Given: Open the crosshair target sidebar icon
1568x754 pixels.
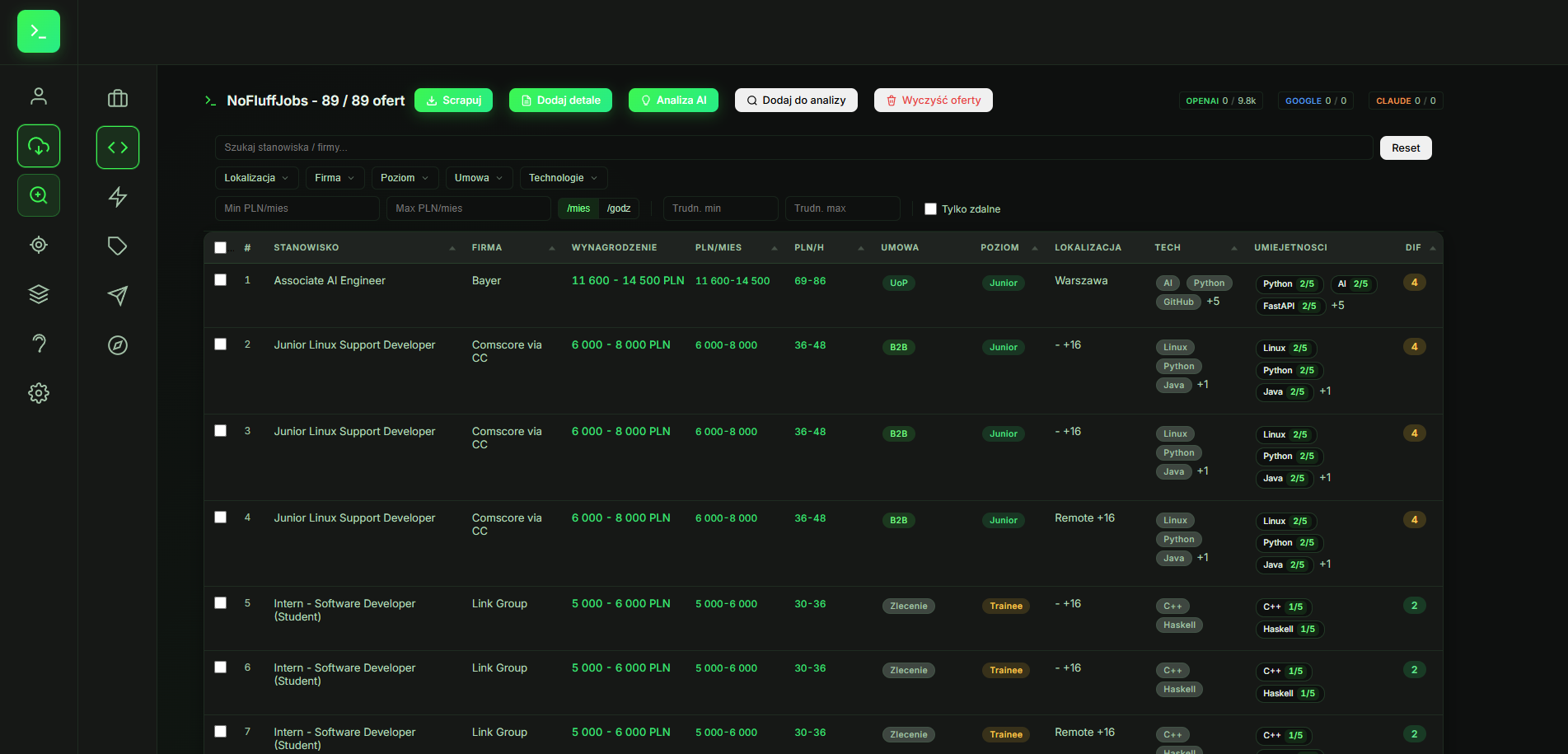Looking at the screenshot, I should (39, 245).
